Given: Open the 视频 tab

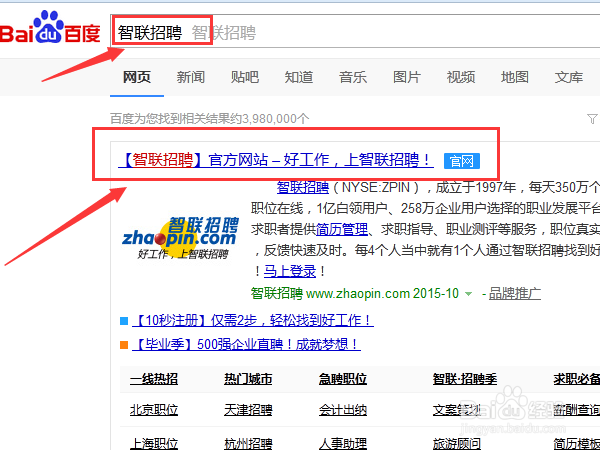Looking at the screenshot, I should 461,77.
